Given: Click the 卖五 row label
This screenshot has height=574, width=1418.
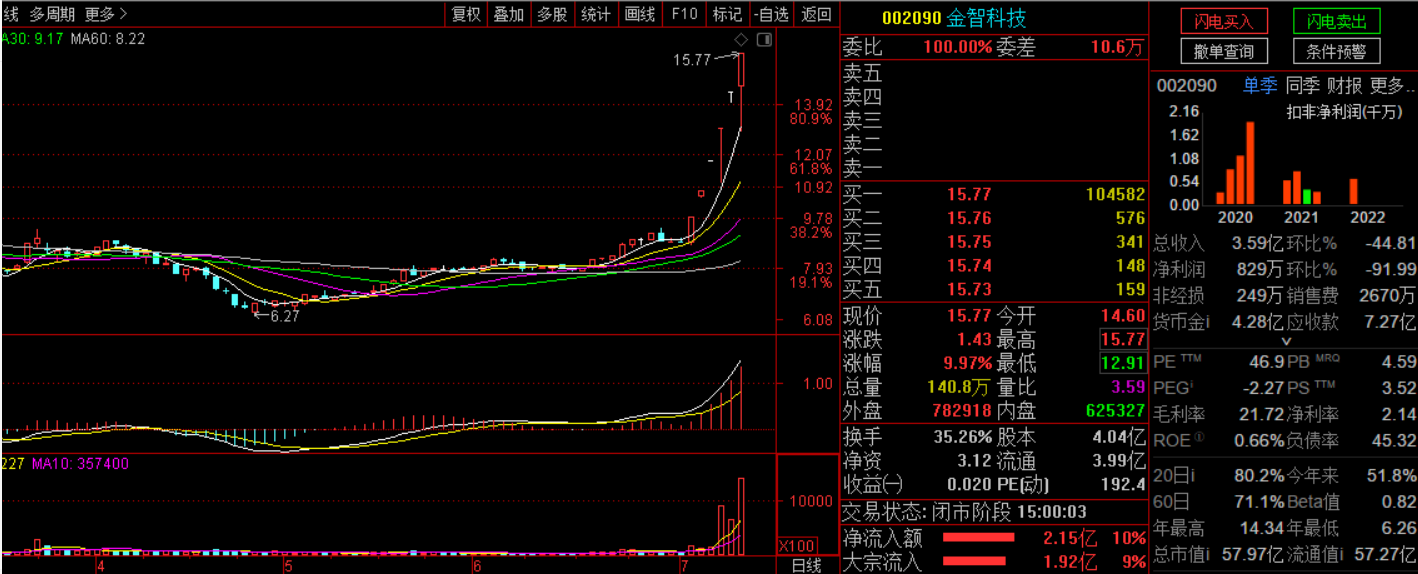Looking at the screenshot, I should (863, 73).
